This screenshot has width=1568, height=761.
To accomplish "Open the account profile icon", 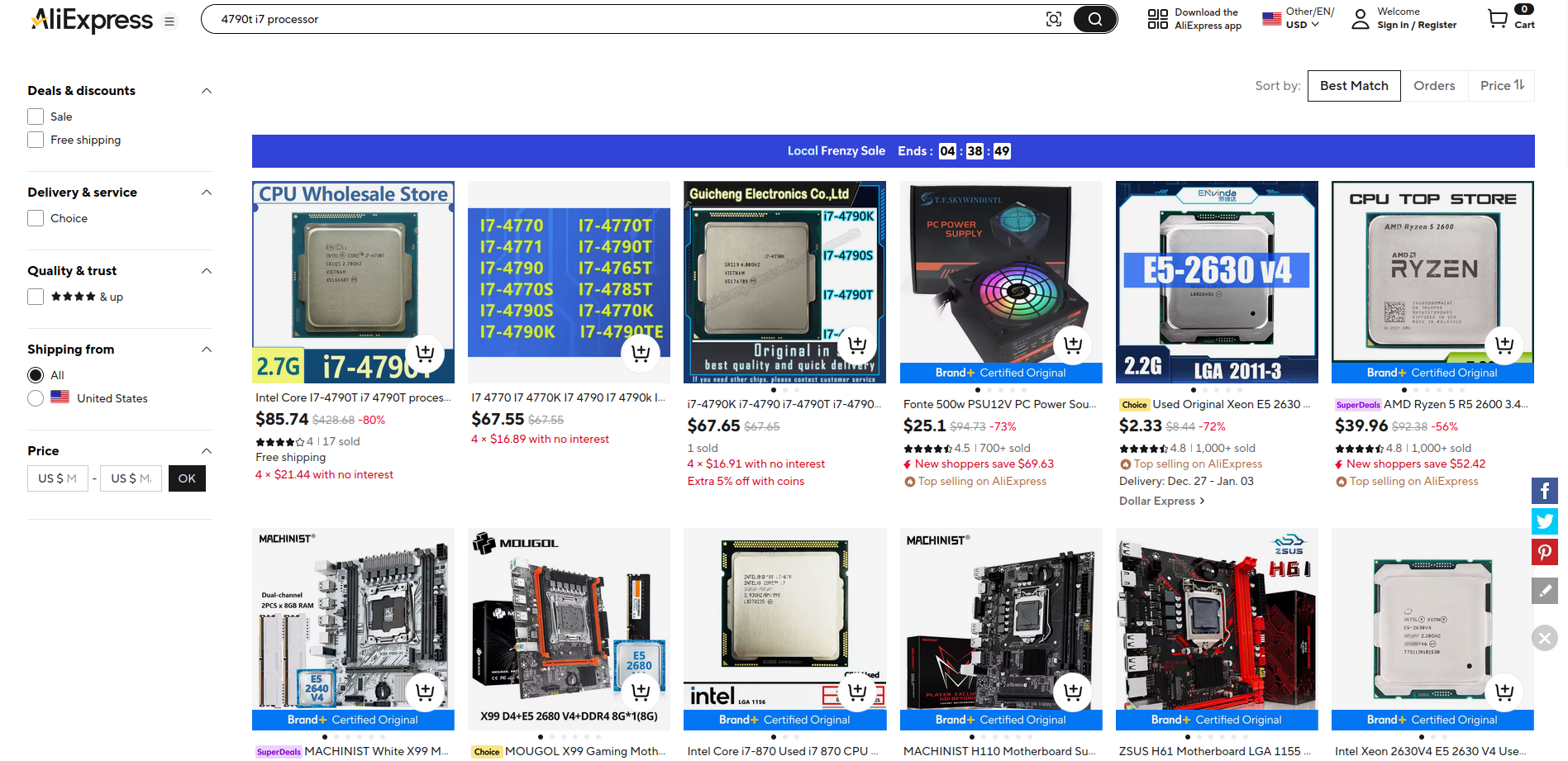I will (1361, 19).
